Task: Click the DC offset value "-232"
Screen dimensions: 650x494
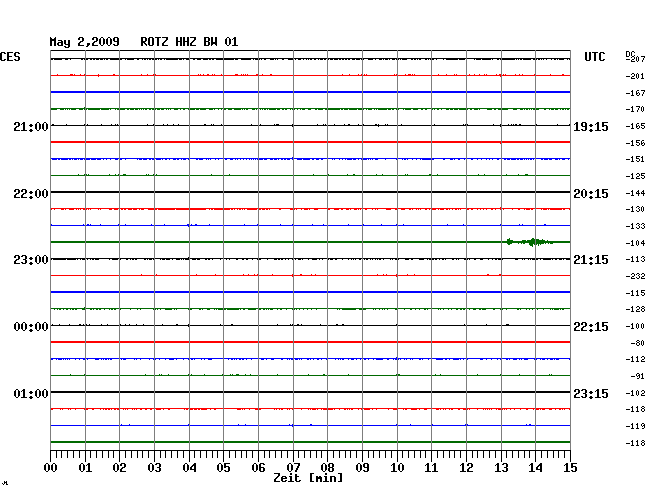Action: [x=635, y=276]
